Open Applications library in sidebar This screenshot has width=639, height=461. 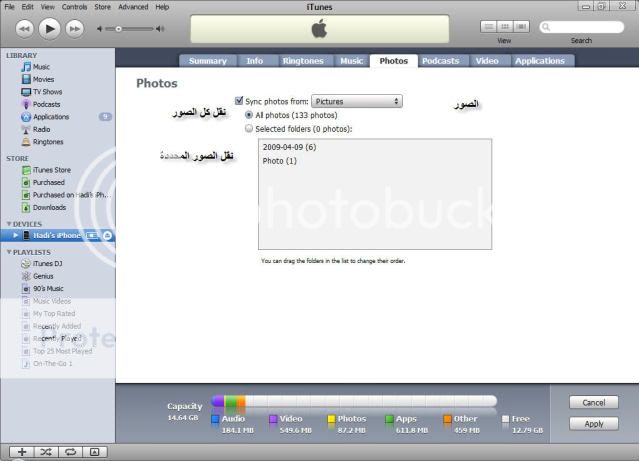(x=51, y=117)
